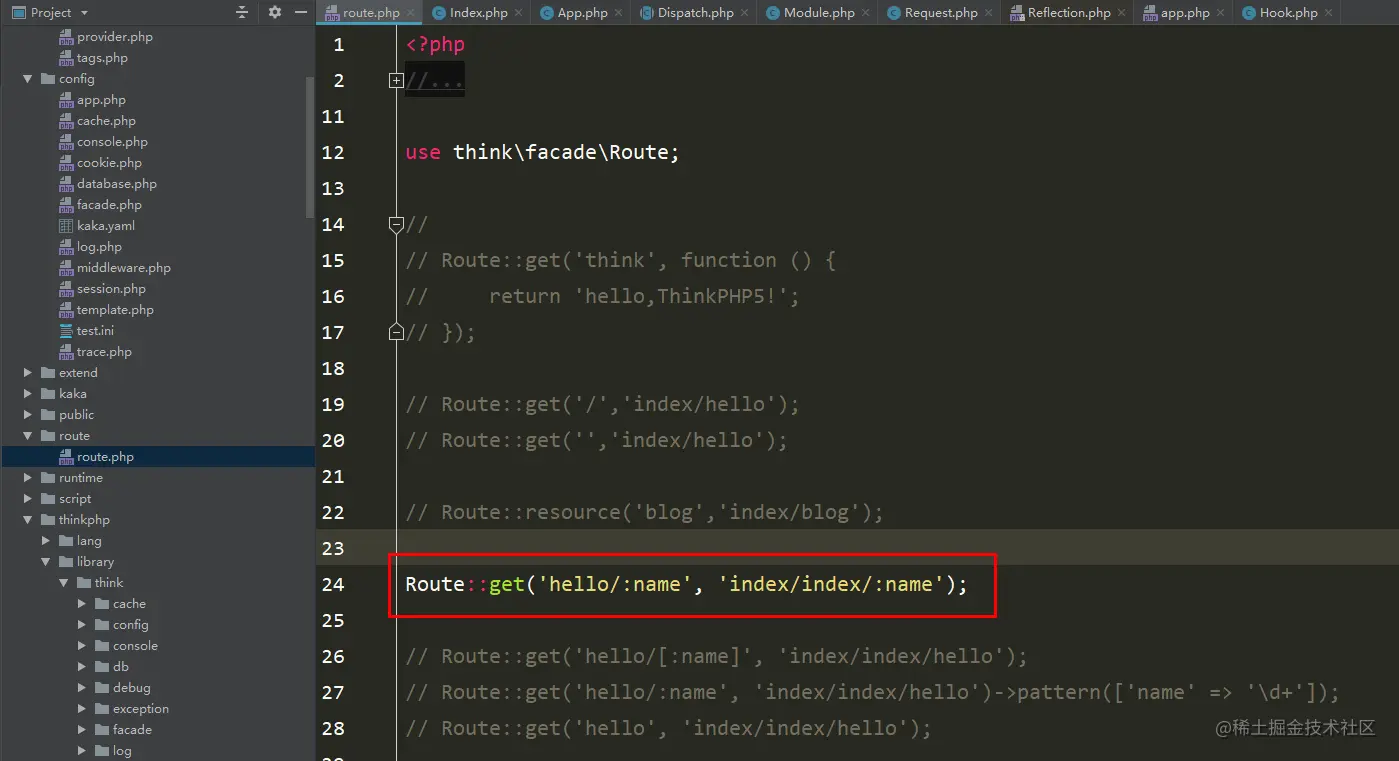The height and width of the screenshot is (761, 1399).
Task: Click the PHP file icon beside tags.php
Action: (66, 58)
